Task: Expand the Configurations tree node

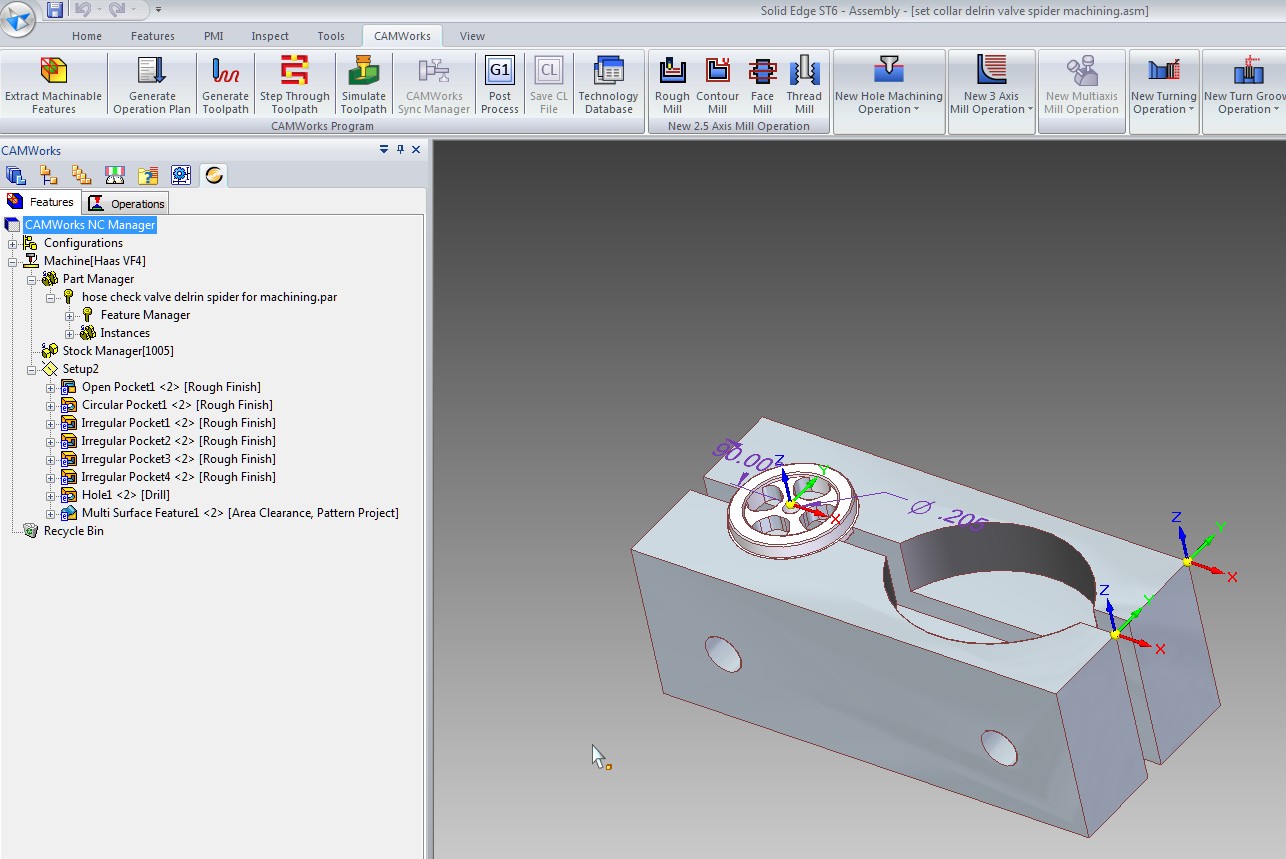Action: (13, 243)
